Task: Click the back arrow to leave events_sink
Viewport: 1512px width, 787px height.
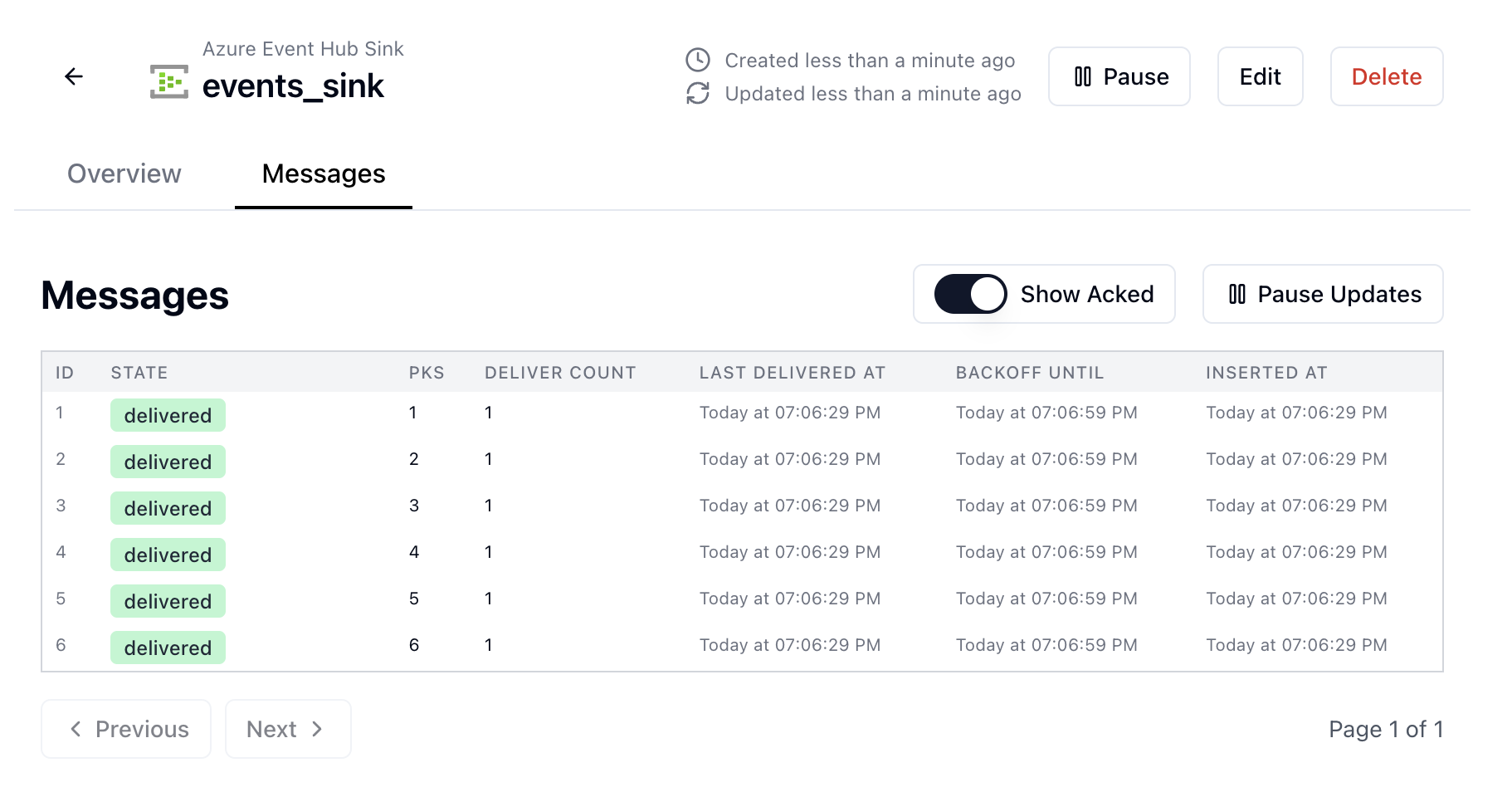Action: (74, 76)
